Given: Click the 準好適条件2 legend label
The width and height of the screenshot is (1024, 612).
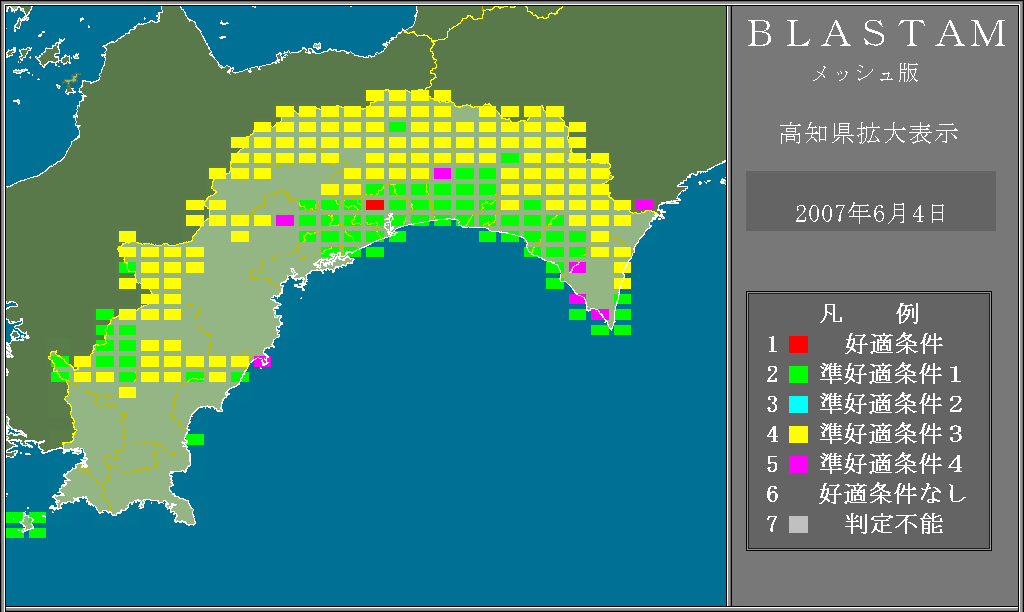Looking at the screenshot, I should [x=891, y=404].
